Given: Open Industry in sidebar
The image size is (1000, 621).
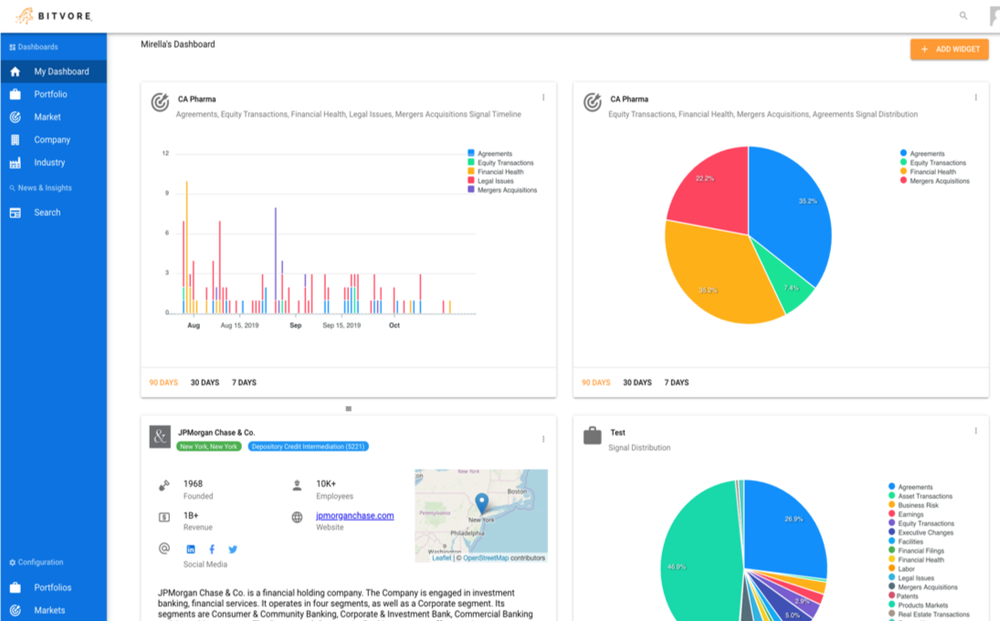Looking at the screenshot, I should (50, 163).
